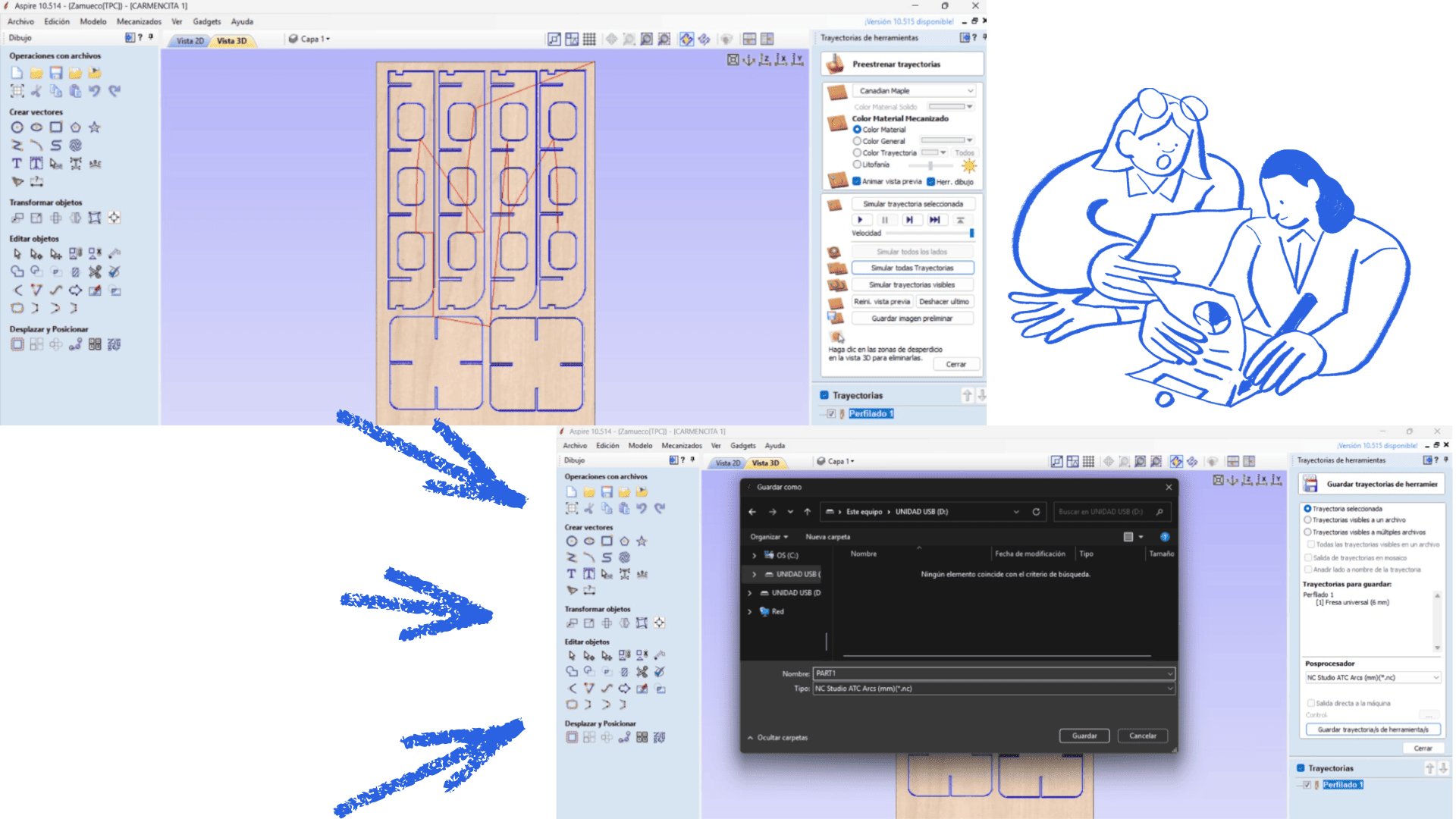Viewport: 1456px width, 819px height.
Task: Expand the OS (C:) tree node
Action: pos(754,555)
